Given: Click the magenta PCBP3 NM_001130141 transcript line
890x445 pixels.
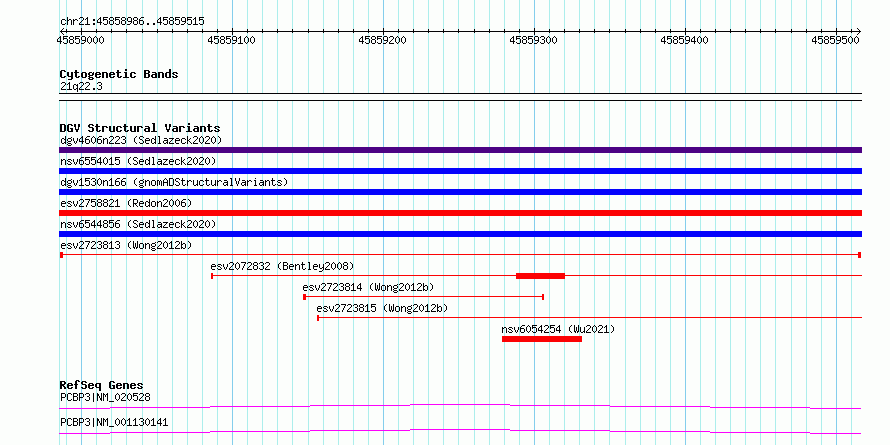Looking at the screenshot, I should 460,431.
